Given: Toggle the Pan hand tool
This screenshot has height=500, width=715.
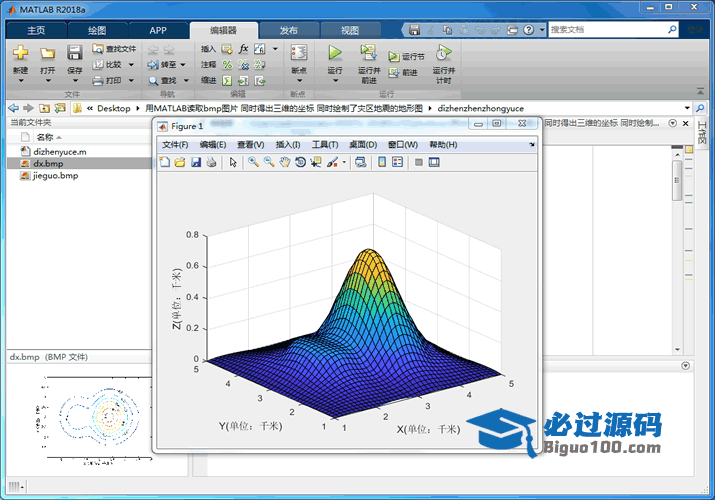Looking at the screenshot, I should (x=285, y=162).
